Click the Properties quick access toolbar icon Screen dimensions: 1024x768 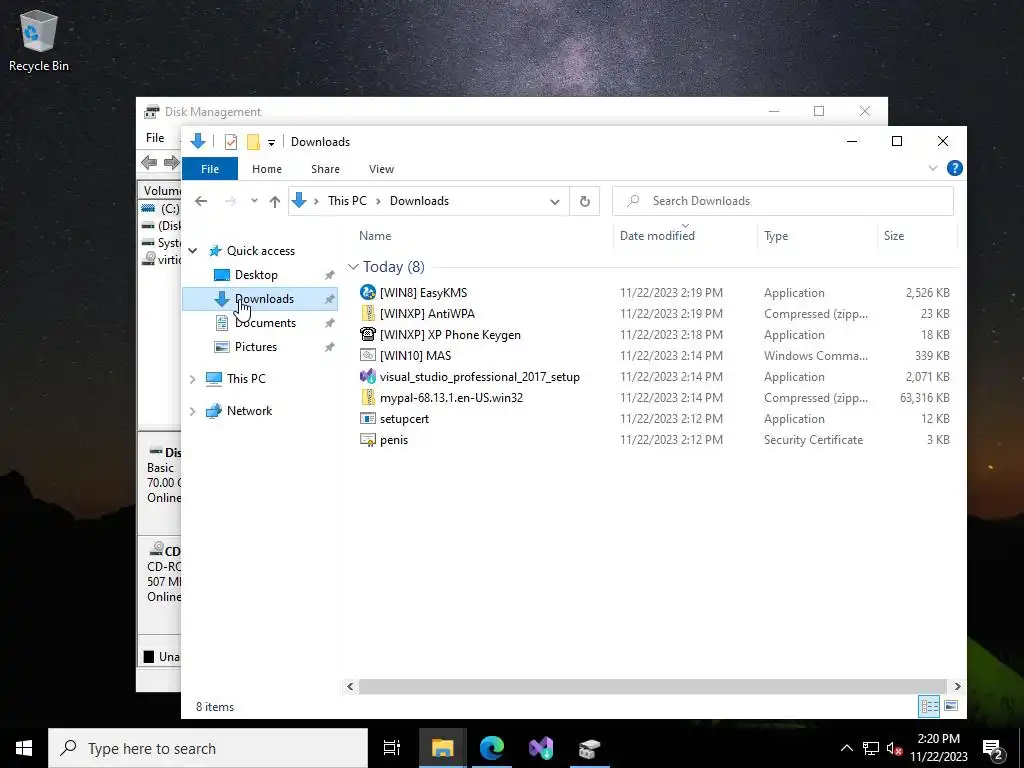click(x=231, y=142)
